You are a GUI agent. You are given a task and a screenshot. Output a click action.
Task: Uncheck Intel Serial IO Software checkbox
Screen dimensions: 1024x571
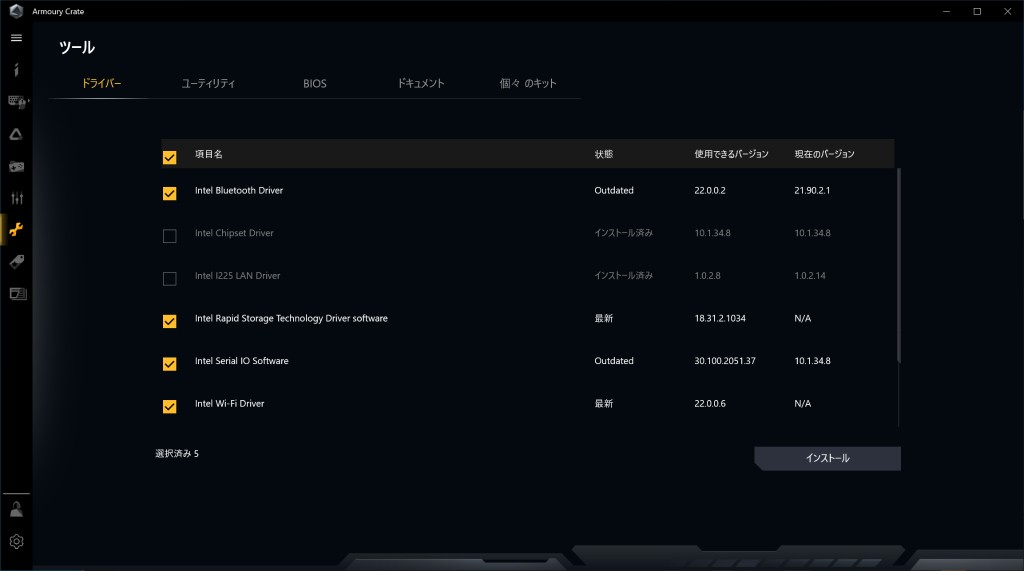[170, 364]
